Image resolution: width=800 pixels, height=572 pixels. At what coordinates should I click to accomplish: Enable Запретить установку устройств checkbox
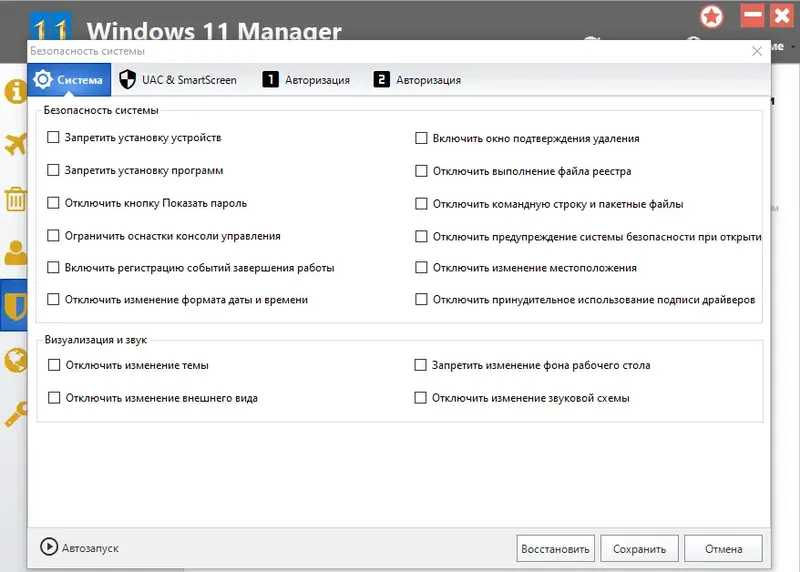tap(54, 138)
